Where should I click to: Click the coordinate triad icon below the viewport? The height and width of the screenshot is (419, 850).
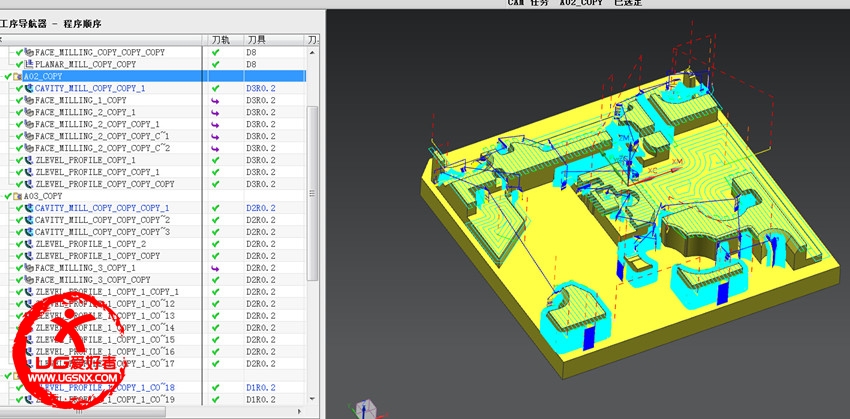[x=366, y=409]
